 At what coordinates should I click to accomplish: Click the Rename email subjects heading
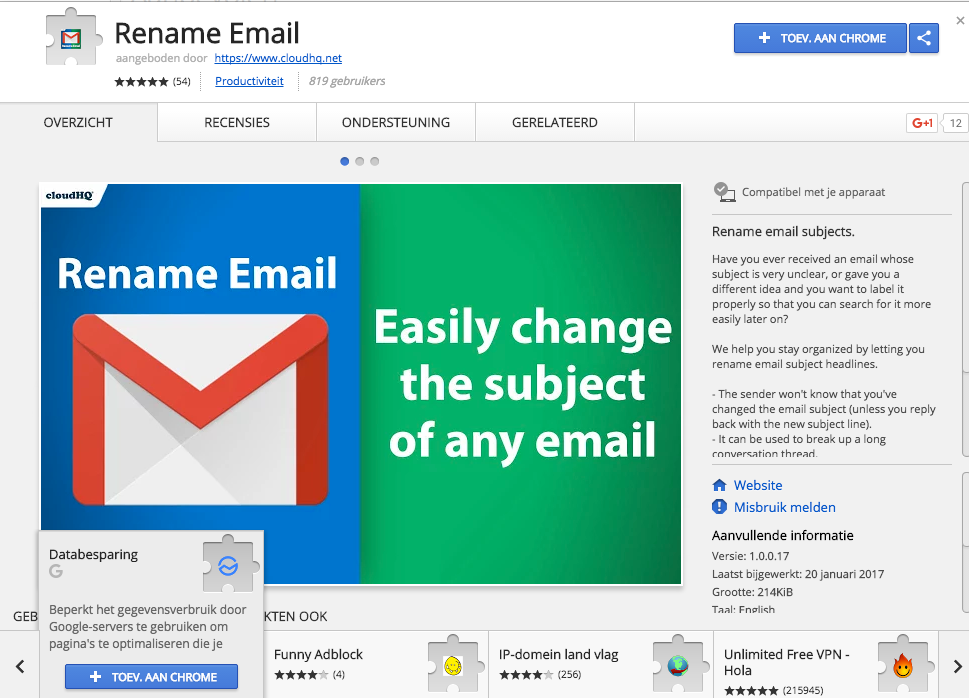[x=783, y=232]
